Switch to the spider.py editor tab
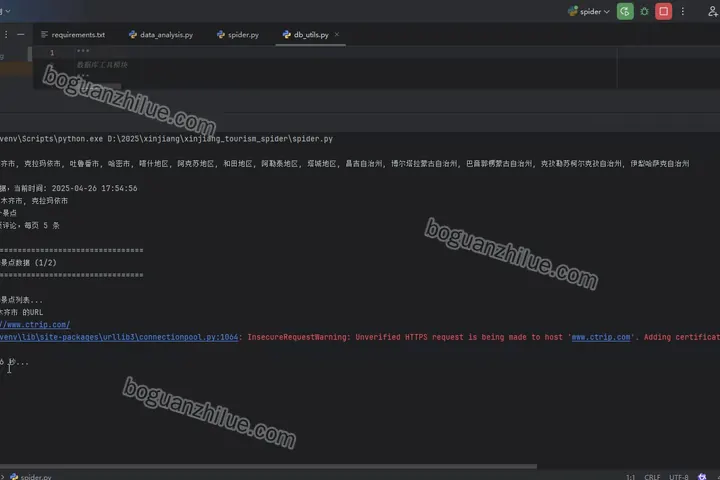The width and height of the screenshot is (720, 480). tap(238, 34)
